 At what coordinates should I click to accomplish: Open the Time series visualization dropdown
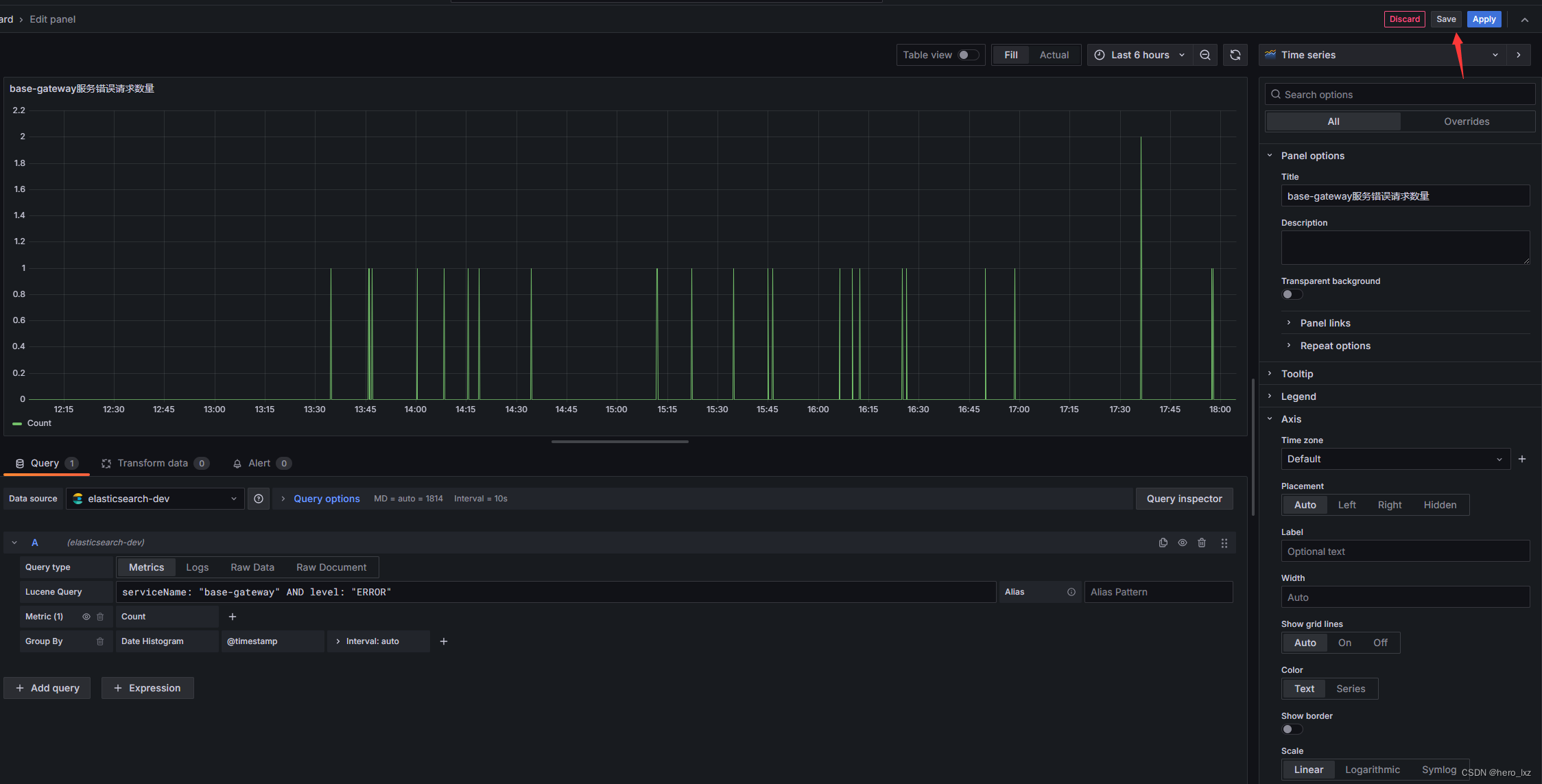(x=1495, y=55)
